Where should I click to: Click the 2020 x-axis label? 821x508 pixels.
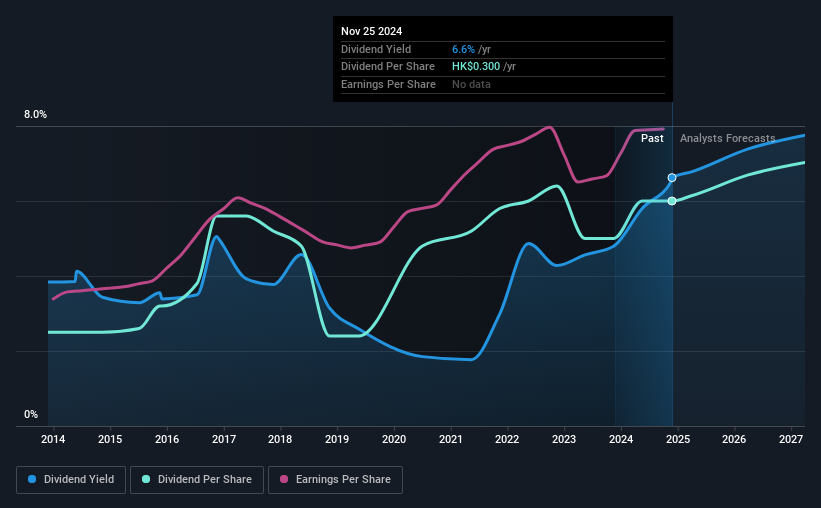(x=394, y=439)
